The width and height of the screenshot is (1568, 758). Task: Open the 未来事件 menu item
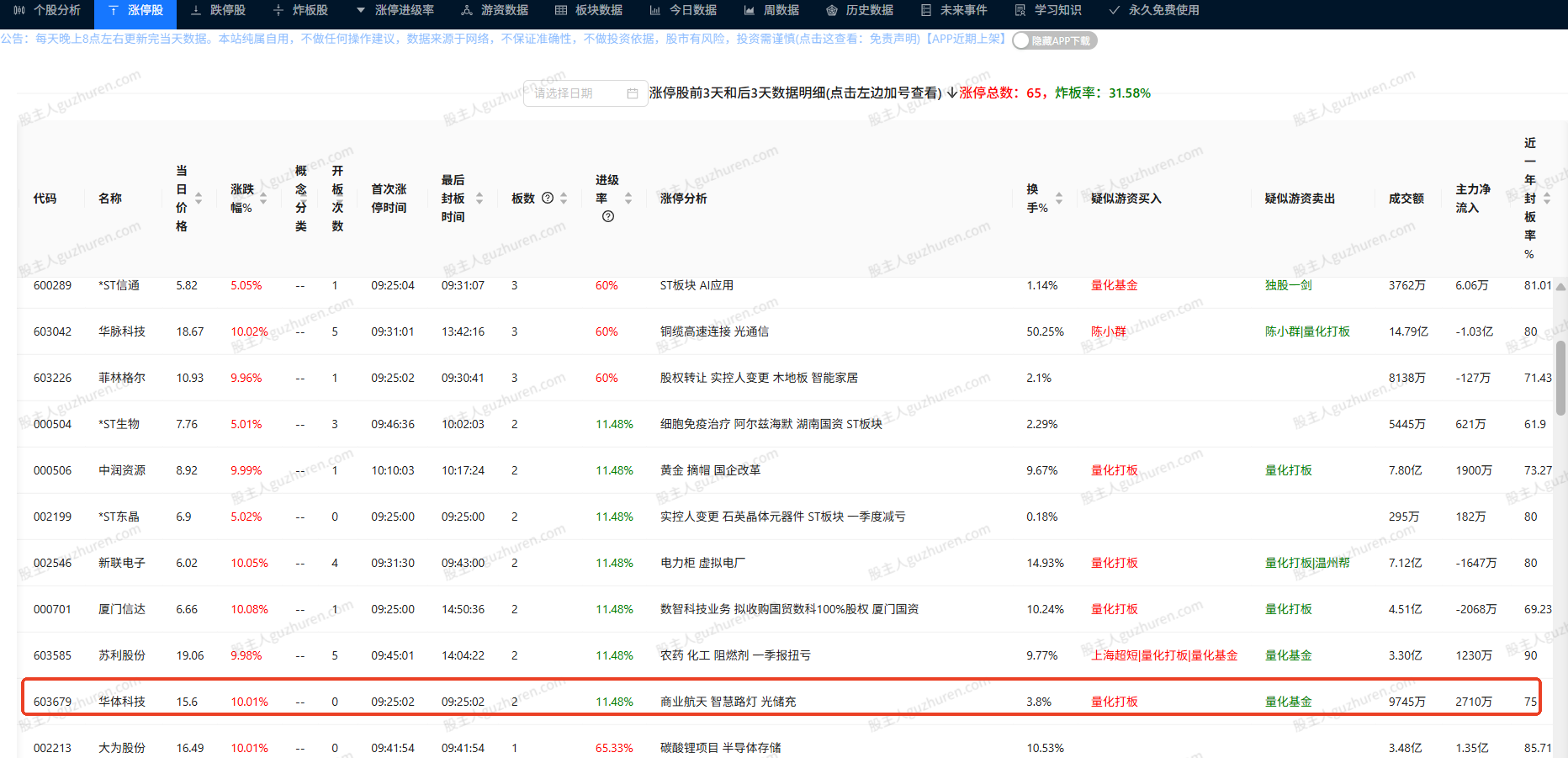tap(953, 10)
